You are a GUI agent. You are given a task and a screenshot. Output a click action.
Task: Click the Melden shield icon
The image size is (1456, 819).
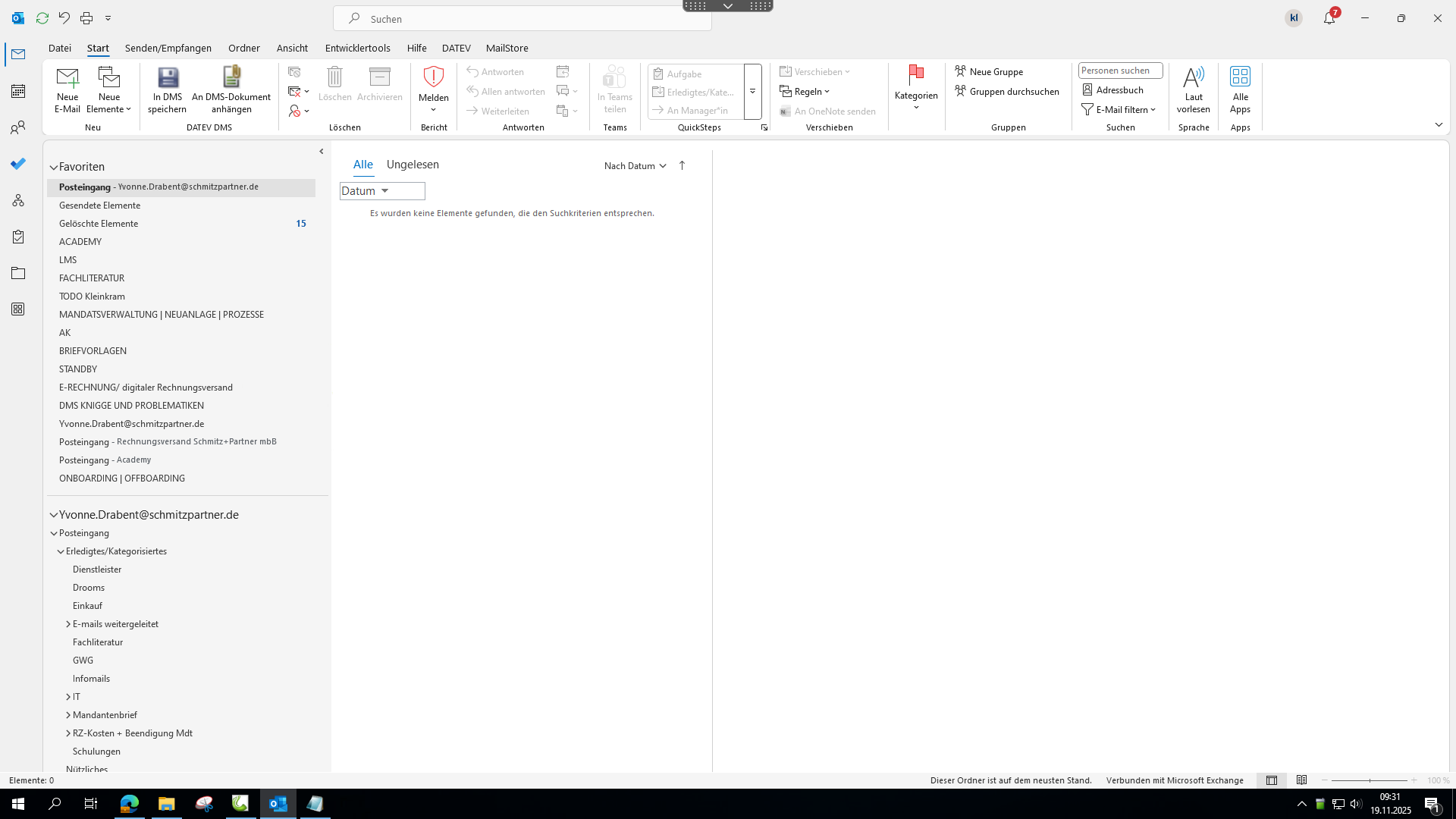[433, 77]
